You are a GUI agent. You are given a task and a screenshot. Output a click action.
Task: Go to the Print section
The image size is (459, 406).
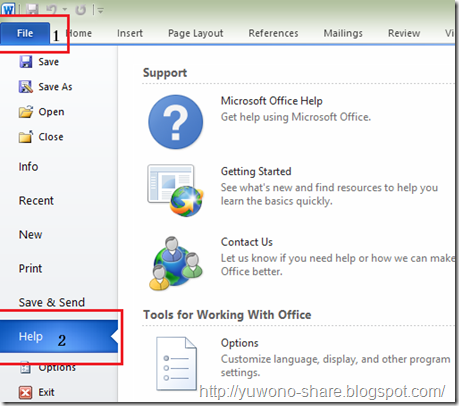click(30, 268)
